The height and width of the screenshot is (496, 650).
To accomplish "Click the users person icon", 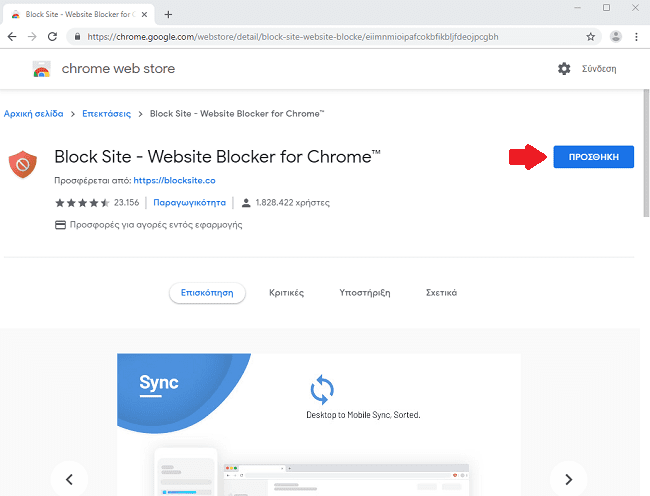I will [x=246, y=203].
